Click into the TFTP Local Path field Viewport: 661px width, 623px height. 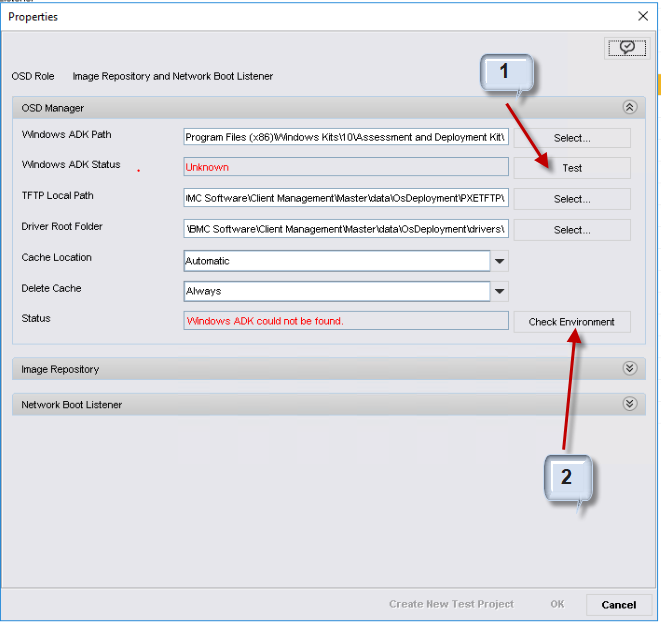[346, 199]
